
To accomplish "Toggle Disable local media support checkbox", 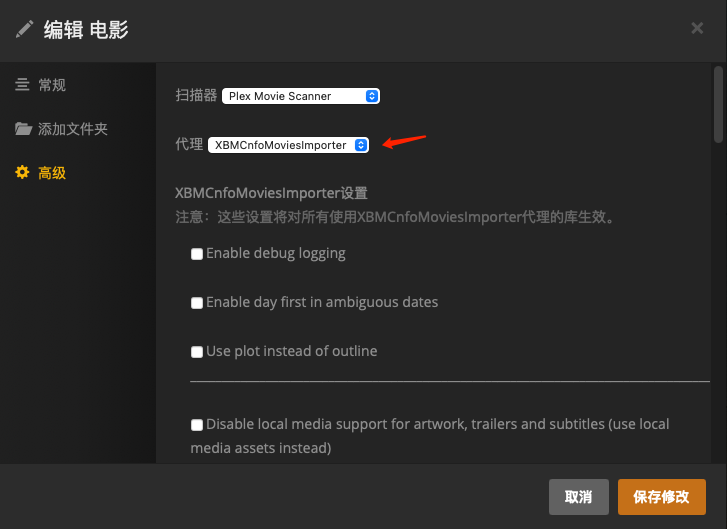I will click(197, 425).
